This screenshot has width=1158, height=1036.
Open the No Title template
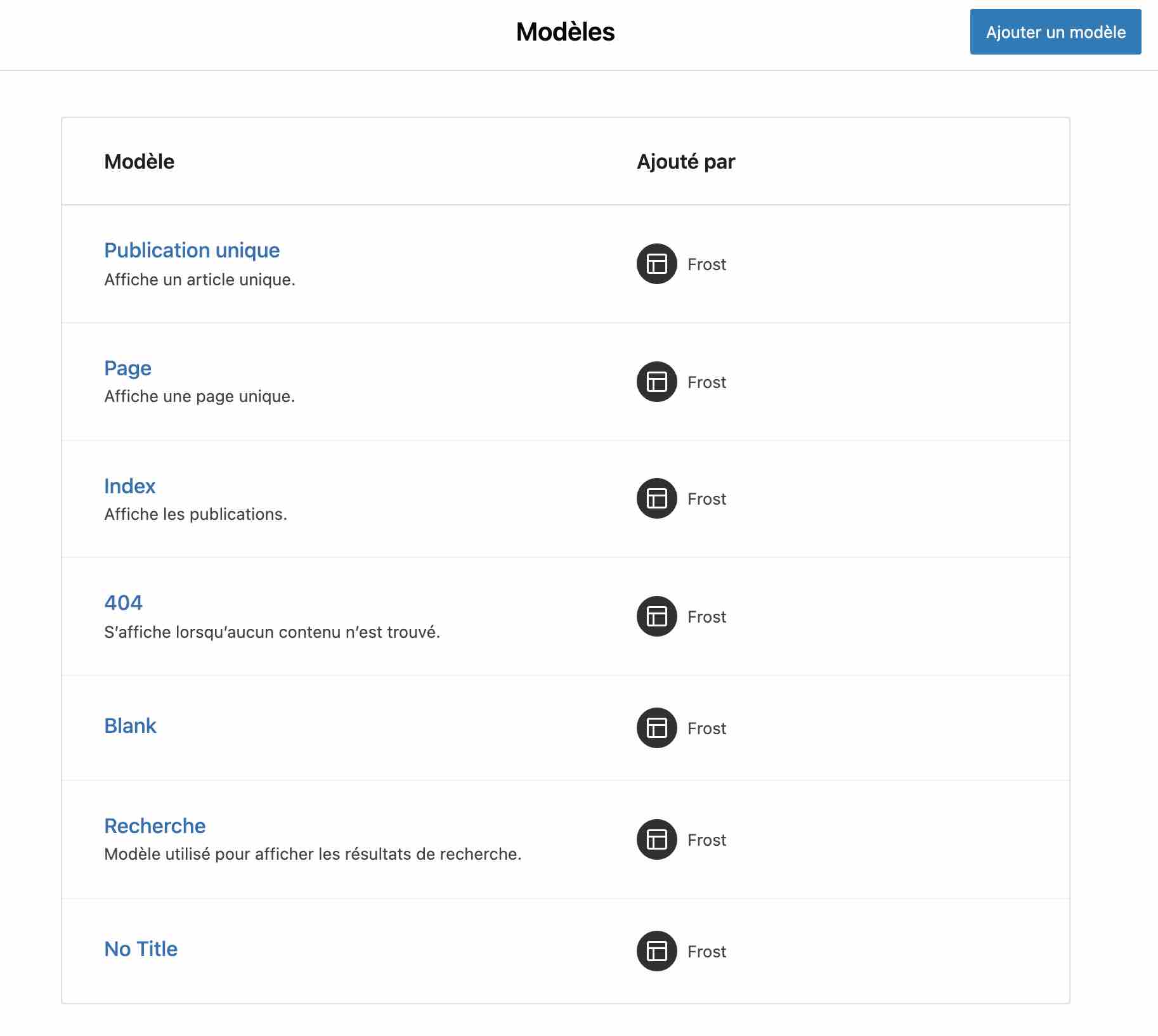coord(140,949)
